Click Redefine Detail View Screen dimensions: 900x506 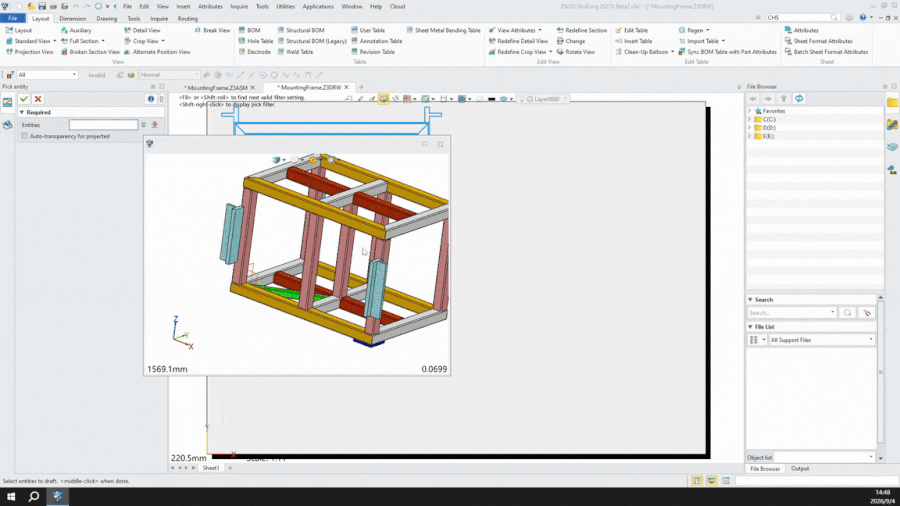[x=518, y=41]
